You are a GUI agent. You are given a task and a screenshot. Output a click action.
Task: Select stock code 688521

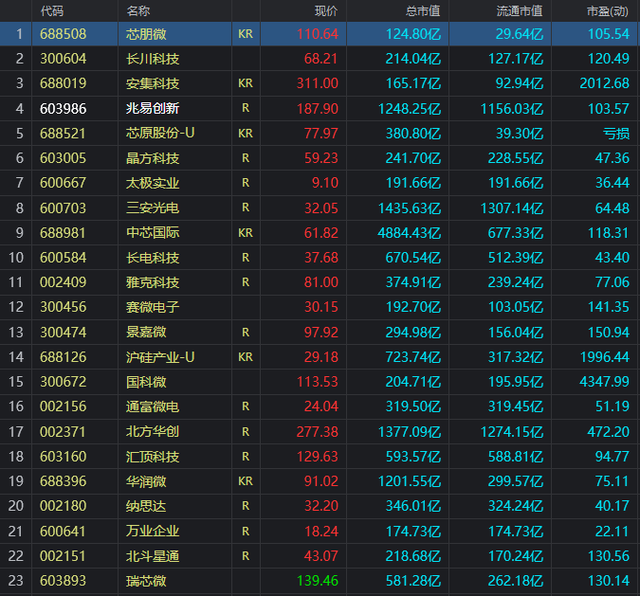[63, 133]
